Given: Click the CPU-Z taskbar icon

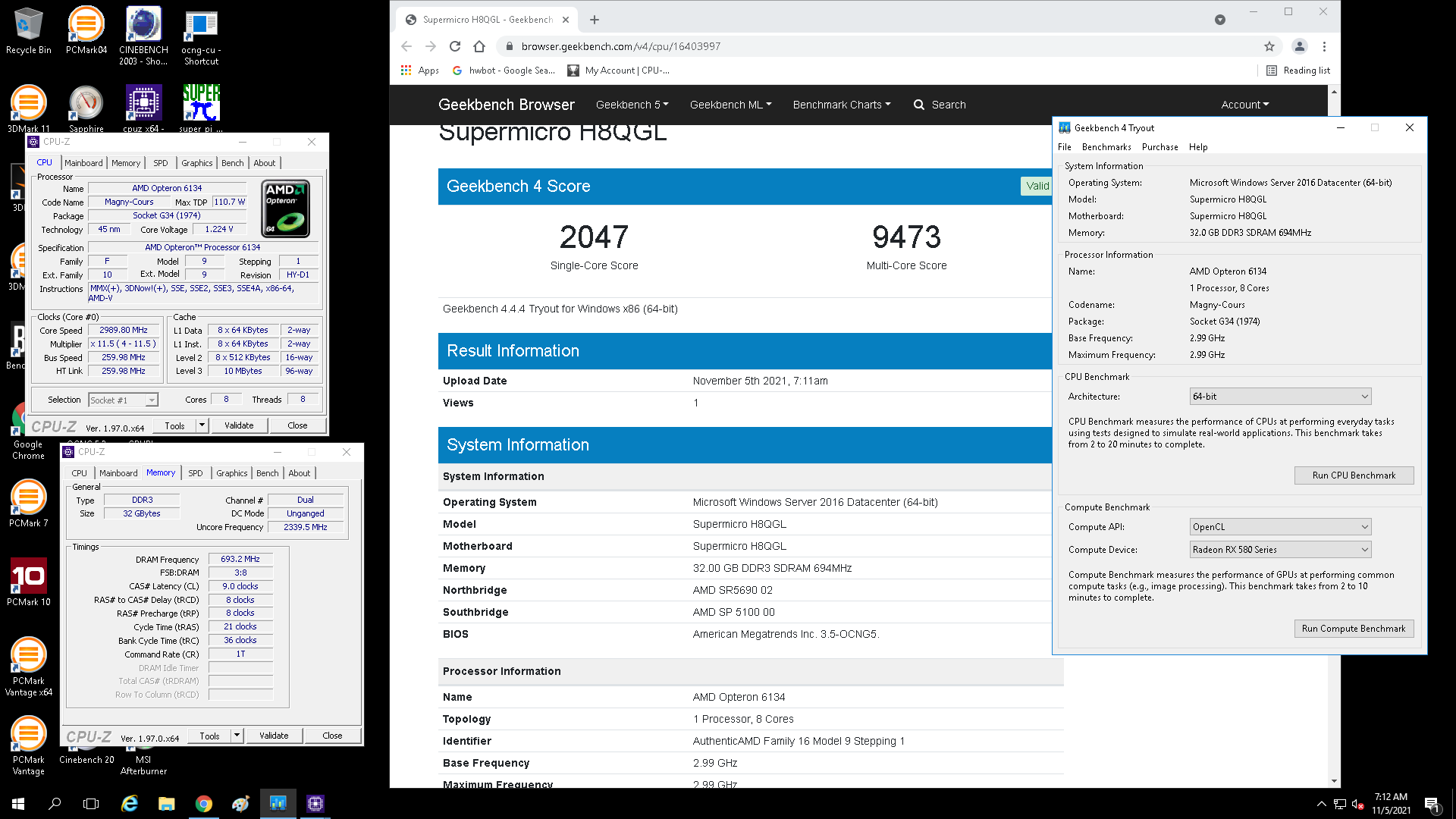Looking at the screenshot, I should click(315, 803).
